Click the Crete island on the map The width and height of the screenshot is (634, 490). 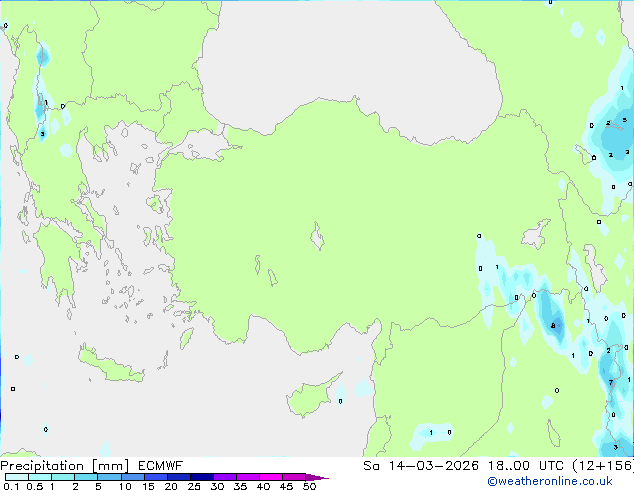pyautogui.click(x=111, y=365)
